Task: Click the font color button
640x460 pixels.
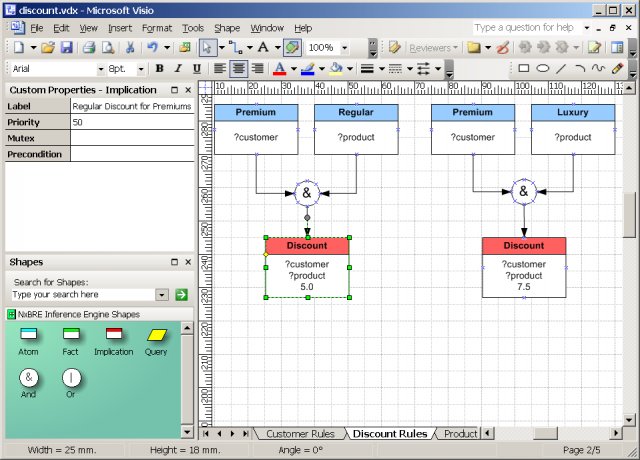Action: (279, 69)
